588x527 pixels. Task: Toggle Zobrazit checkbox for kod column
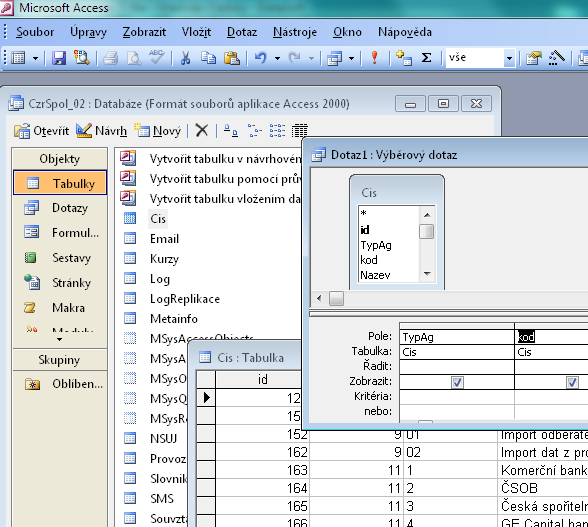tap(572, 382)
